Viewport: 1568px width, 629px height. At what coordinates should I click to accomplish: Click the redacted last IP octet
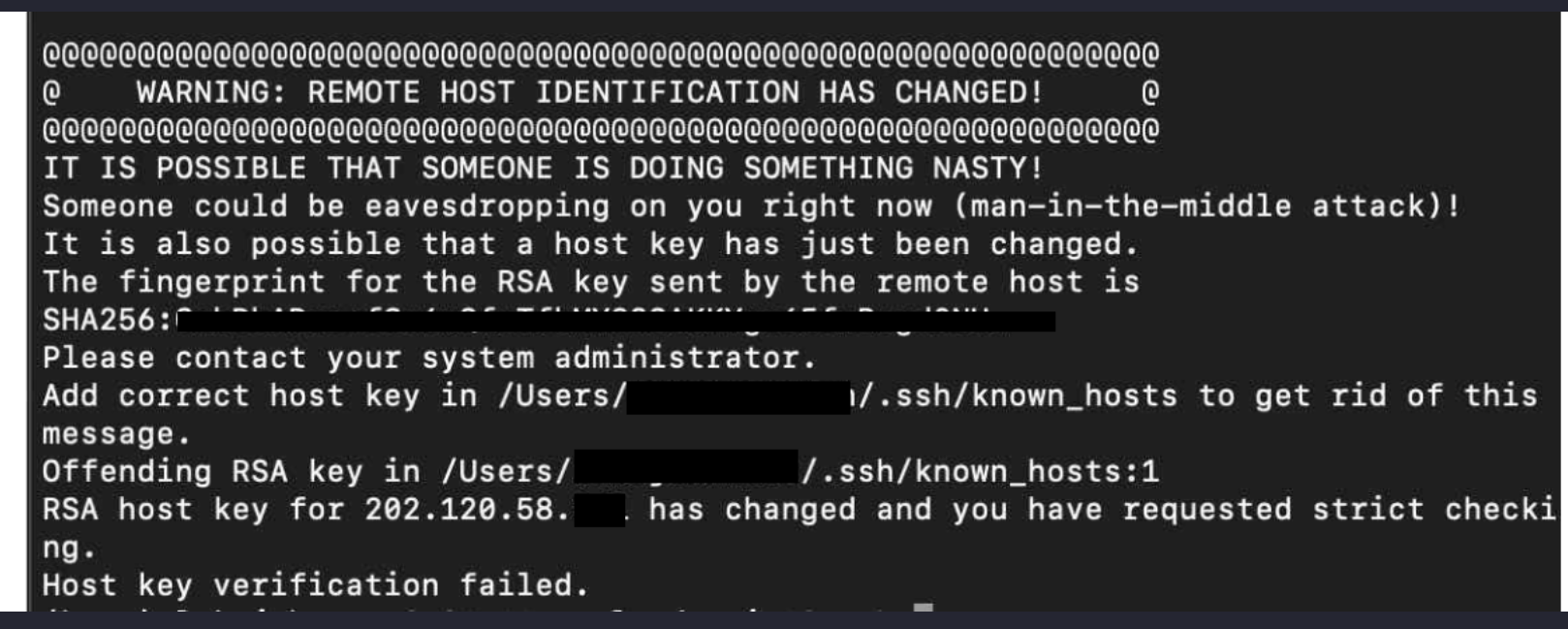click(x=599, y=511)
